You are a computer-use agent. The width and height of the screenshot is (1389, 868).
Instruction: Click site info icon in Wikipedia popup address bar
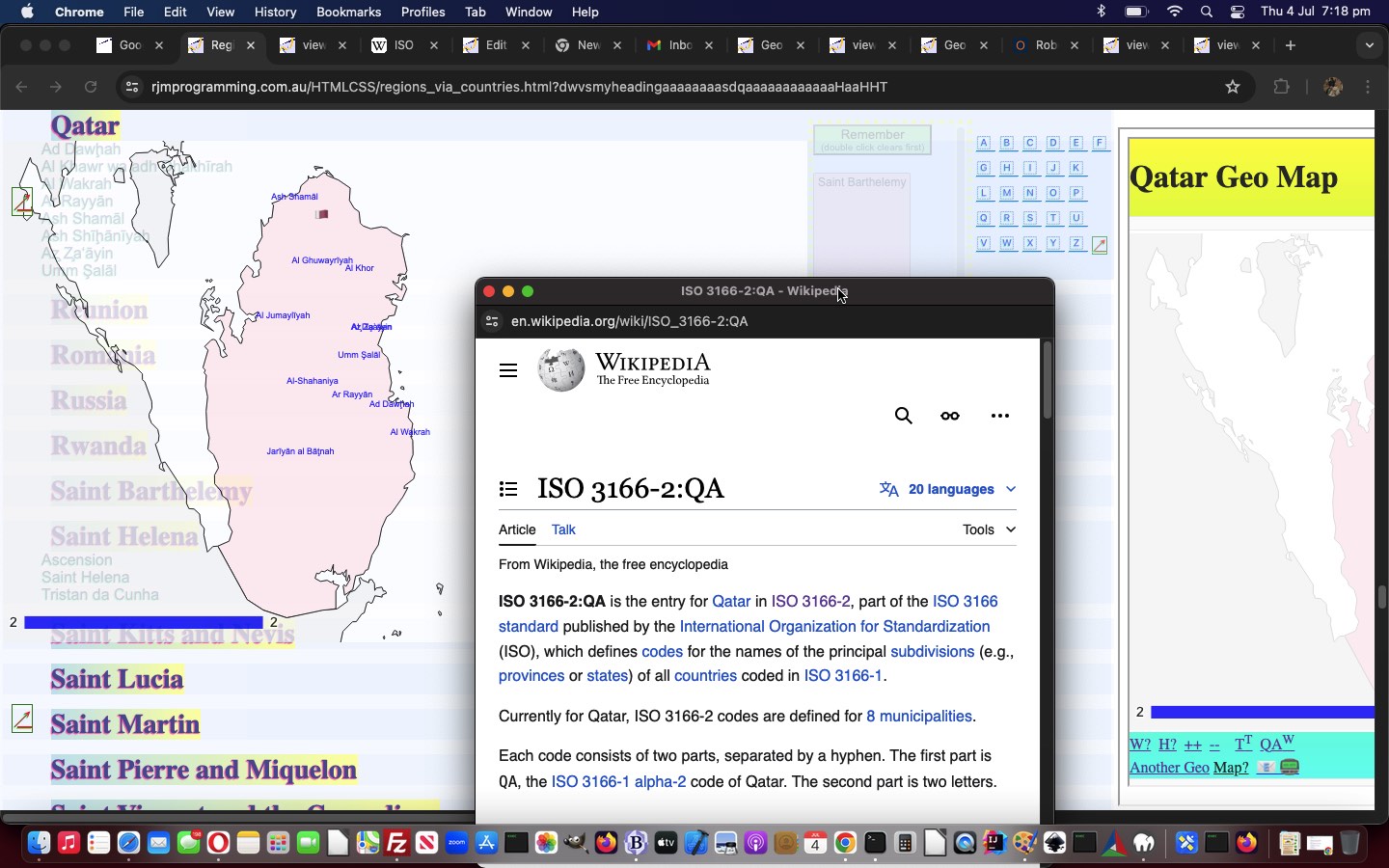click(x=492, y=321)
